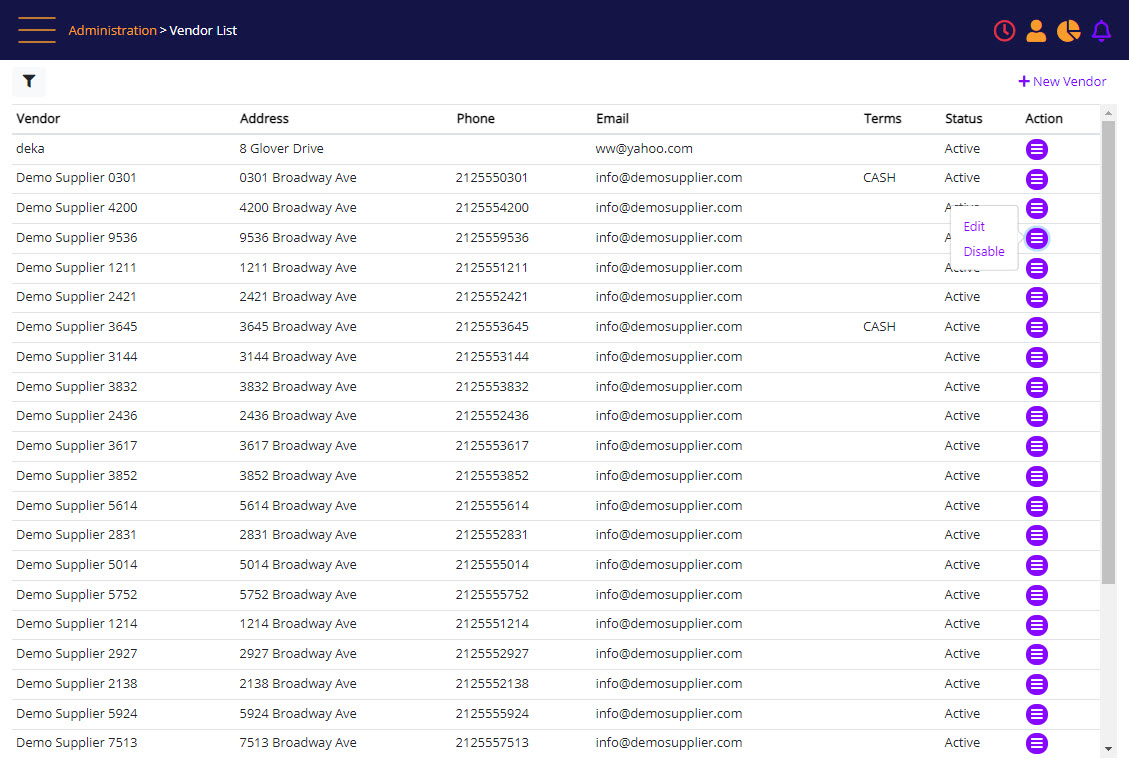
Task: Click Demo Supplier 3852 vendor name
Action: (76, 475)
